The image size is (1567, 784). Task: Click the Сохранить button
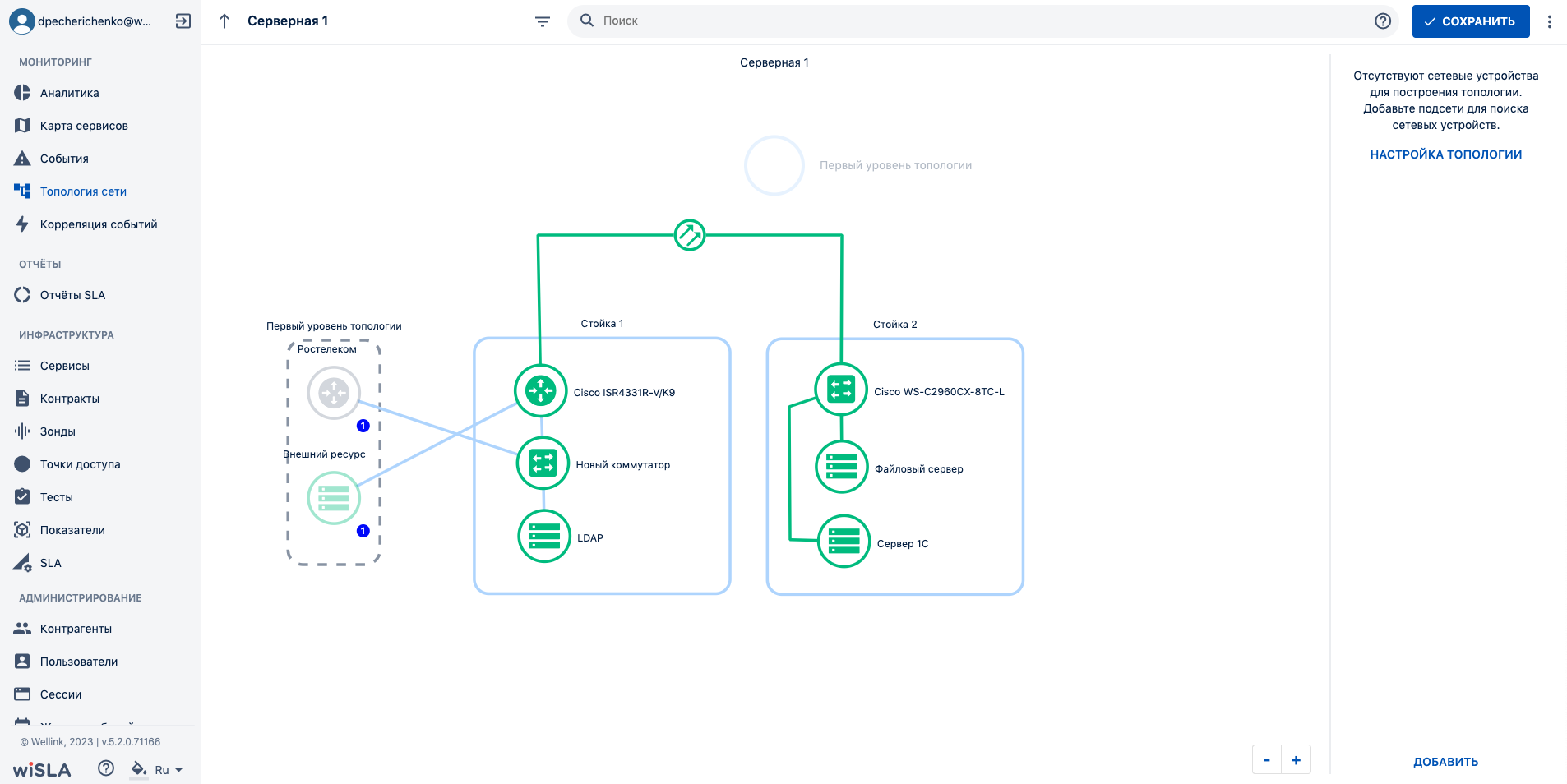click(x=1471, y=21)
